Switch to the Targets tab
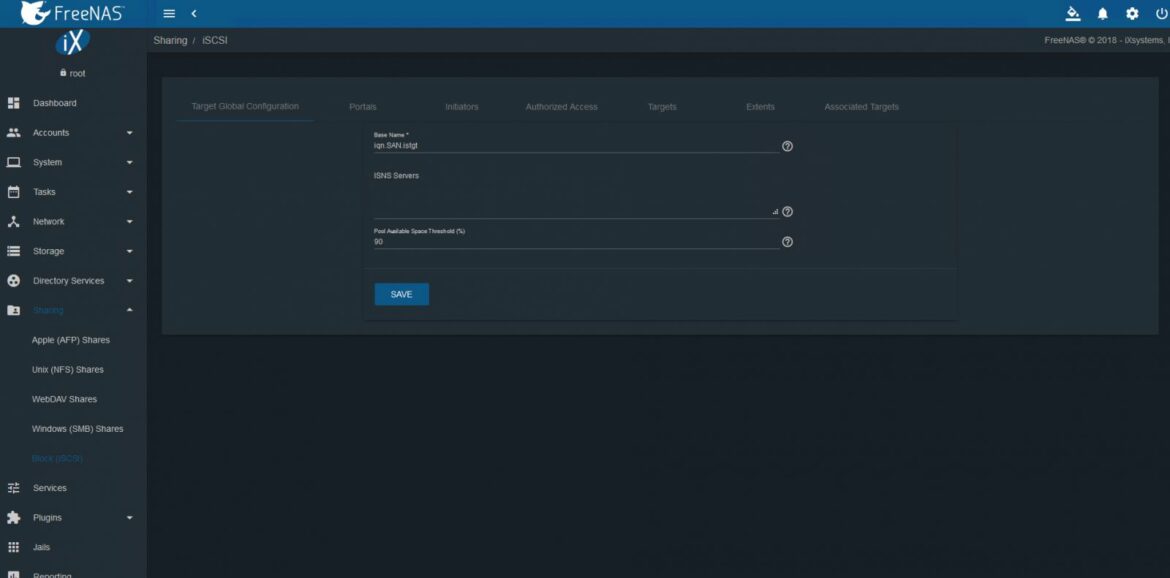 pos(662,107)
